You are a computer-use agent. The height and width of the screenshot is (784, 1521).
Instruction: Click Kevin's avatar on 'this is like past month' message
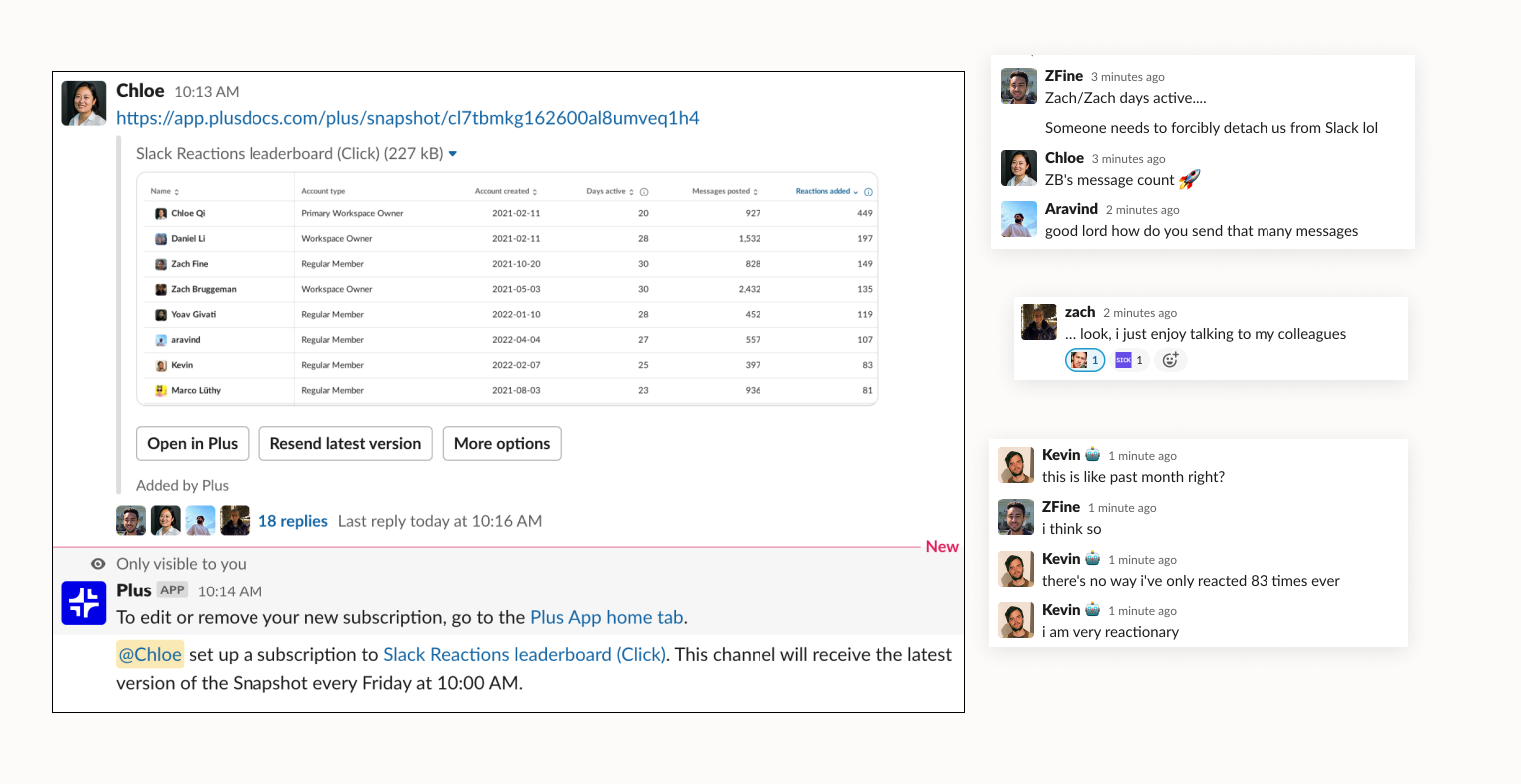tap(1016, 465)
